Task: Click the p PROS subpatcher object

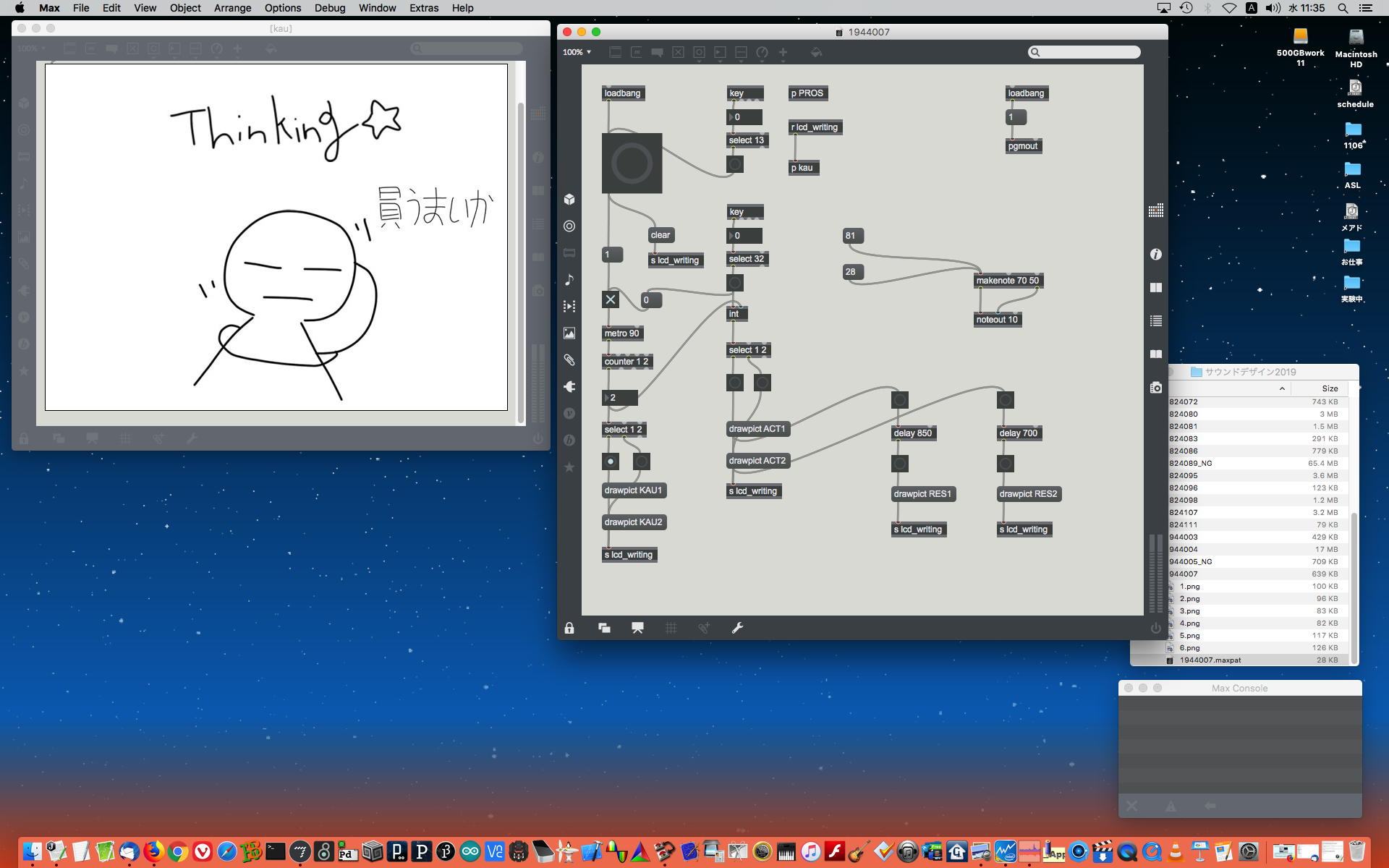Action: pyautogui.click(x=807, y=93)
